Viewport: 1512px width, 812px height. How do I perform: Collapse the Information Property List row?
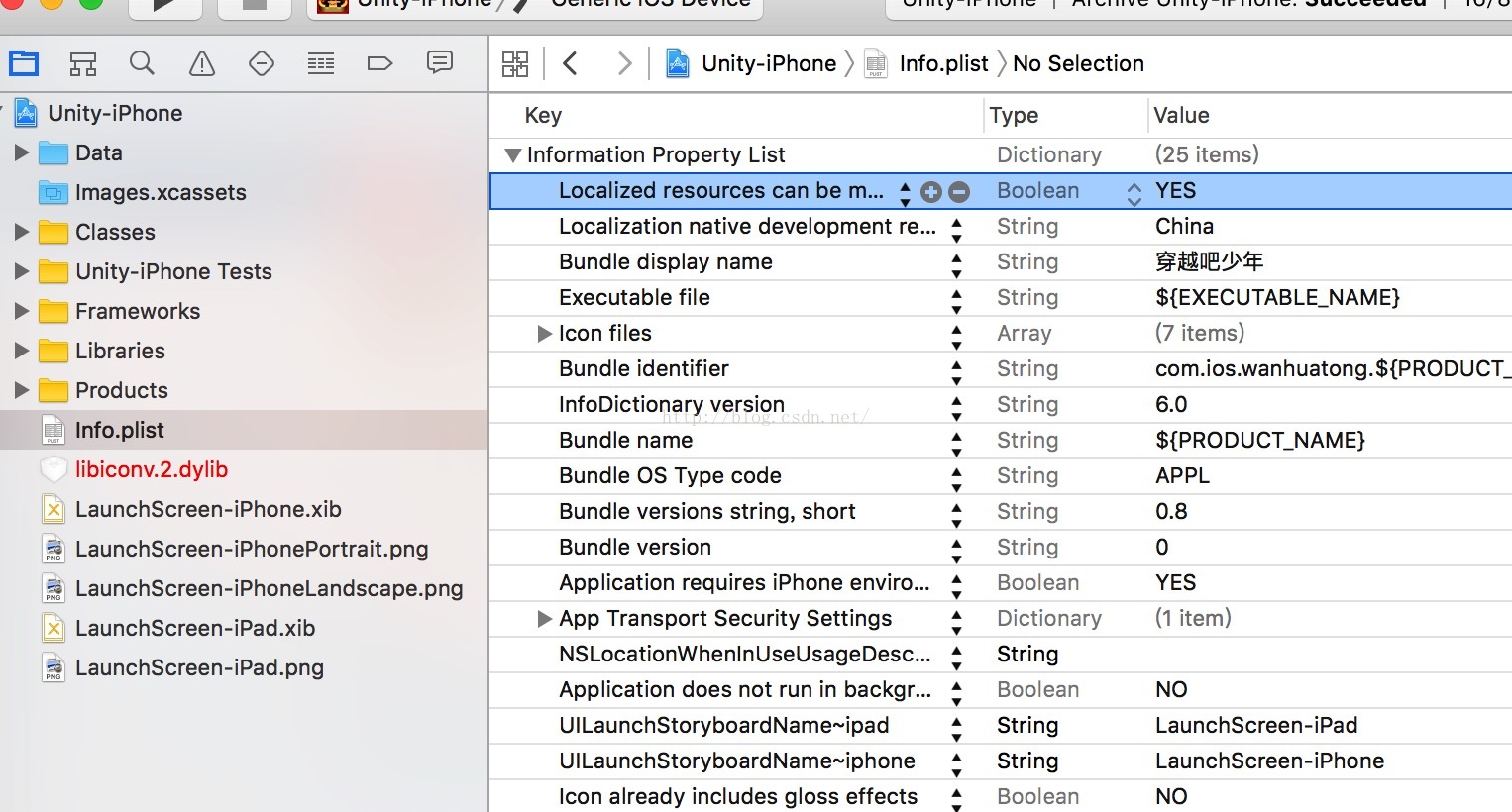point(512,155)
